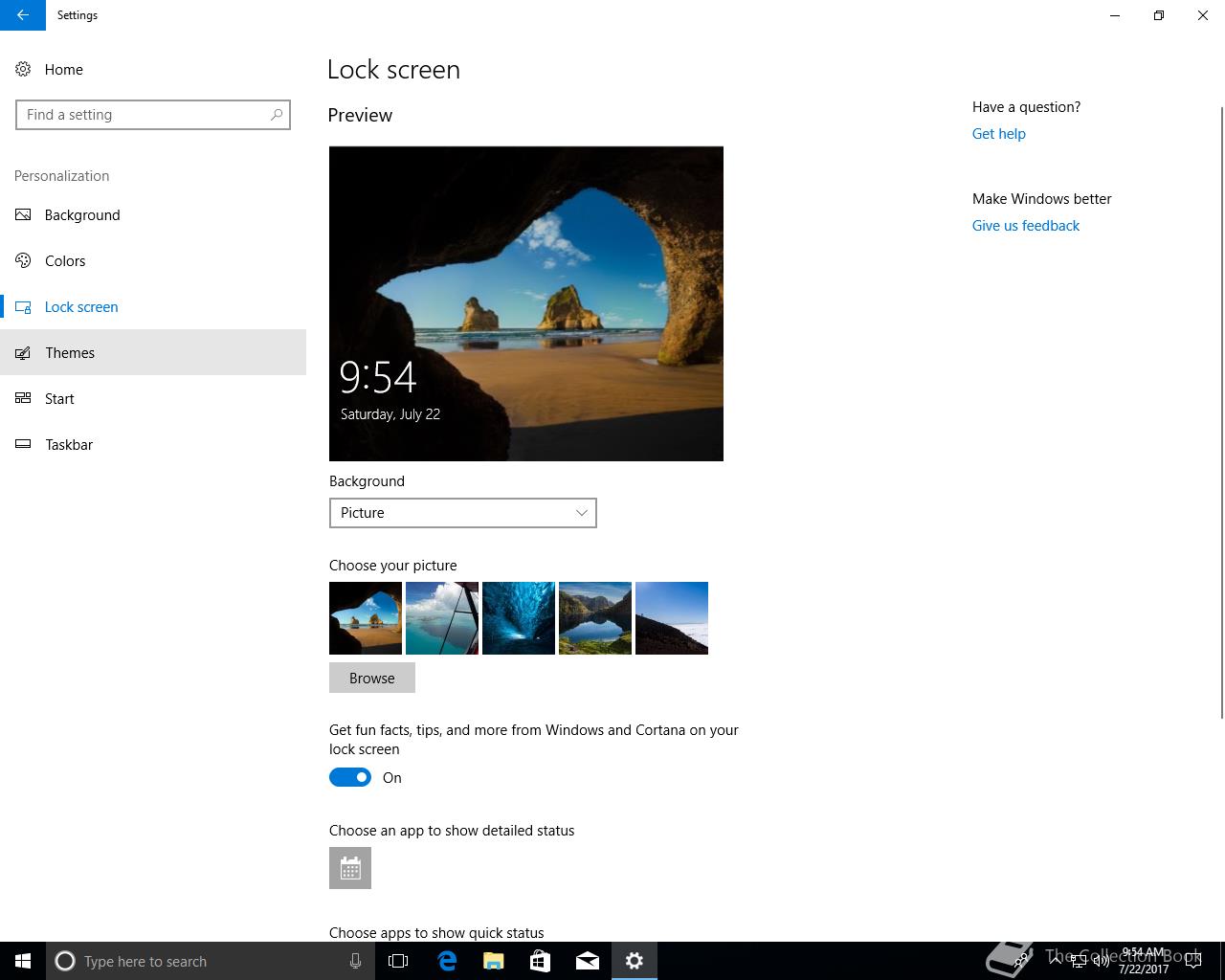Click the 'Make Windows better' text
The width and height of the screenshot is (1225, 980).
pos(1042,199)
